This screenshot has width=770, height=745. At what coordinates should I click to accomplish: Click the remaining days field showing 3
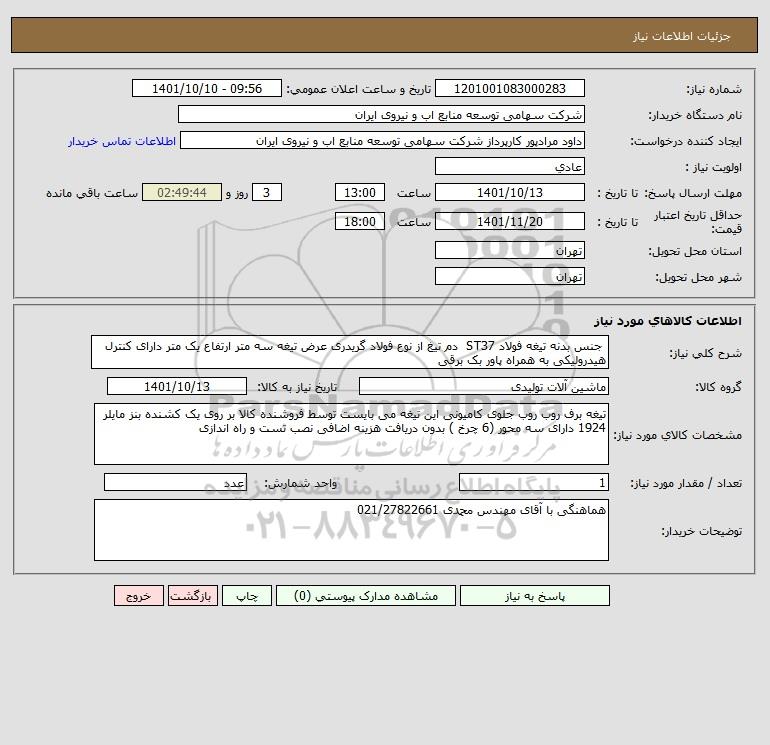[x=267, y=193]
